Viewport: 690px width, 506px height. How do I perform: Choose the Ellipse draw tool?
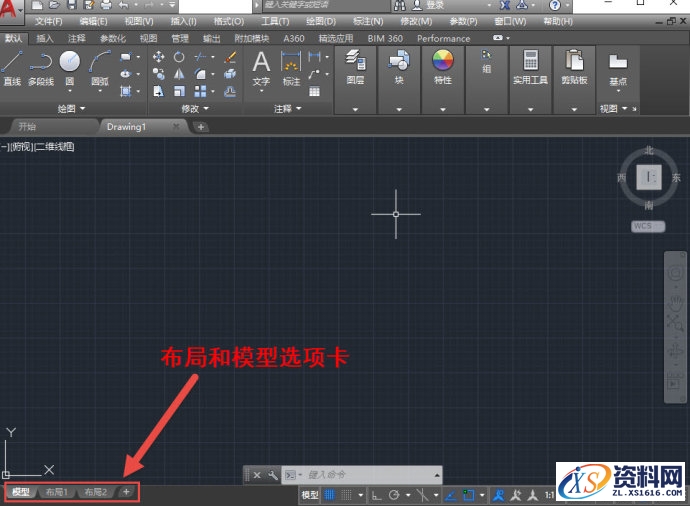click(x=125, y=74)
